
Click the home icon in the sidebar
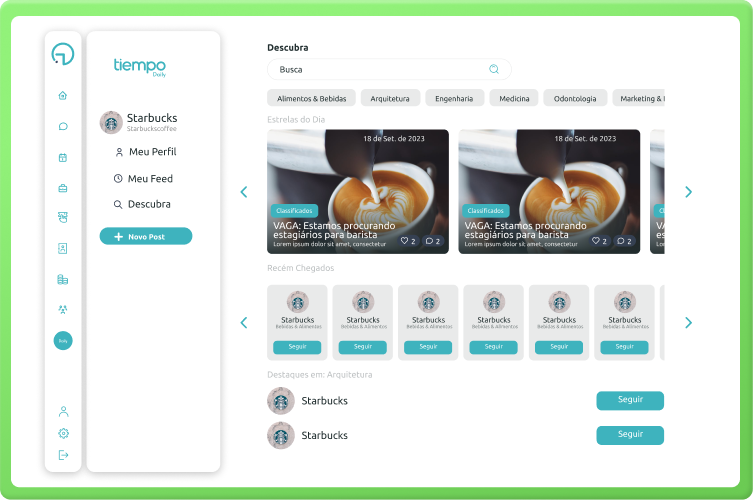tap(63, 96)
